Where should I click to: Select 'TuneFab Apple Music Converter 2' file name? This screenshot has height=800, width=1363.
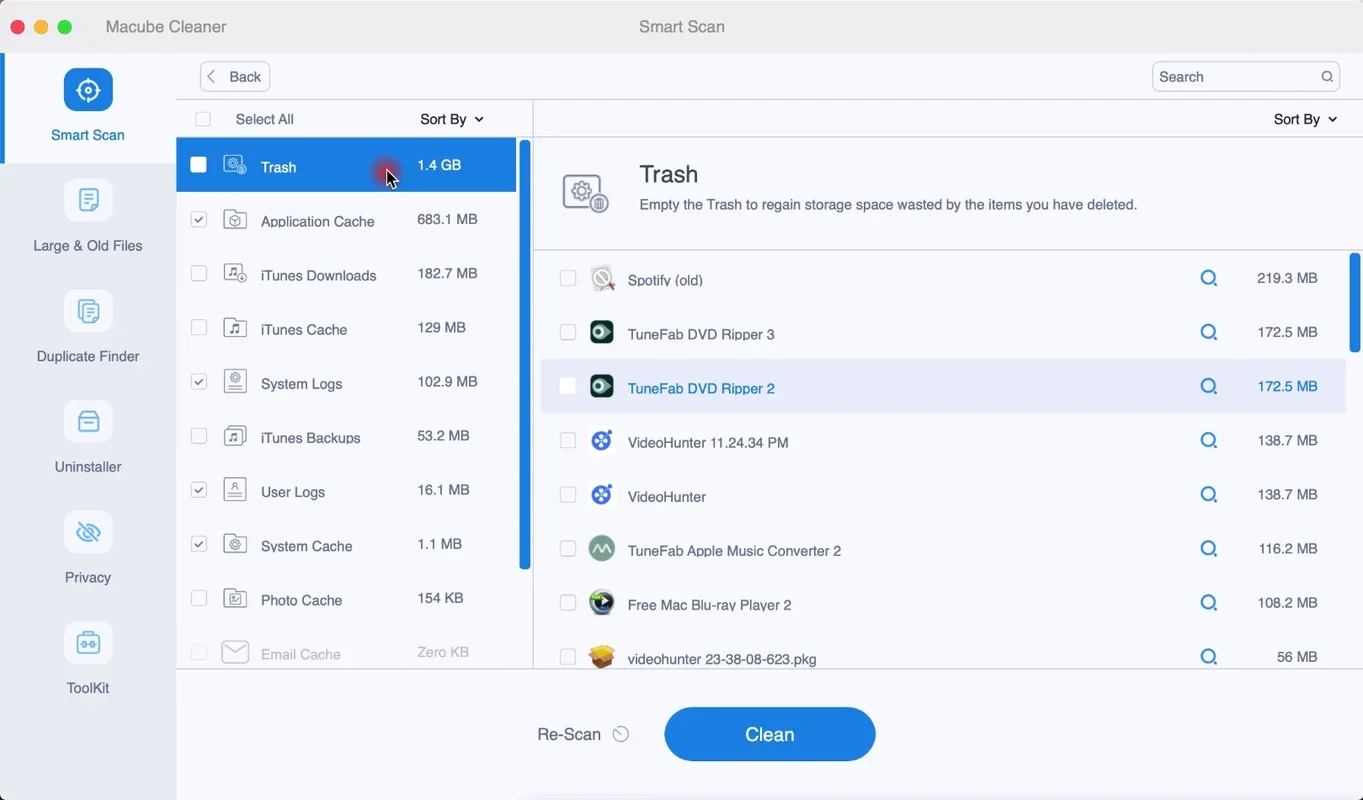pyautogui.click(x=734, y=550)
